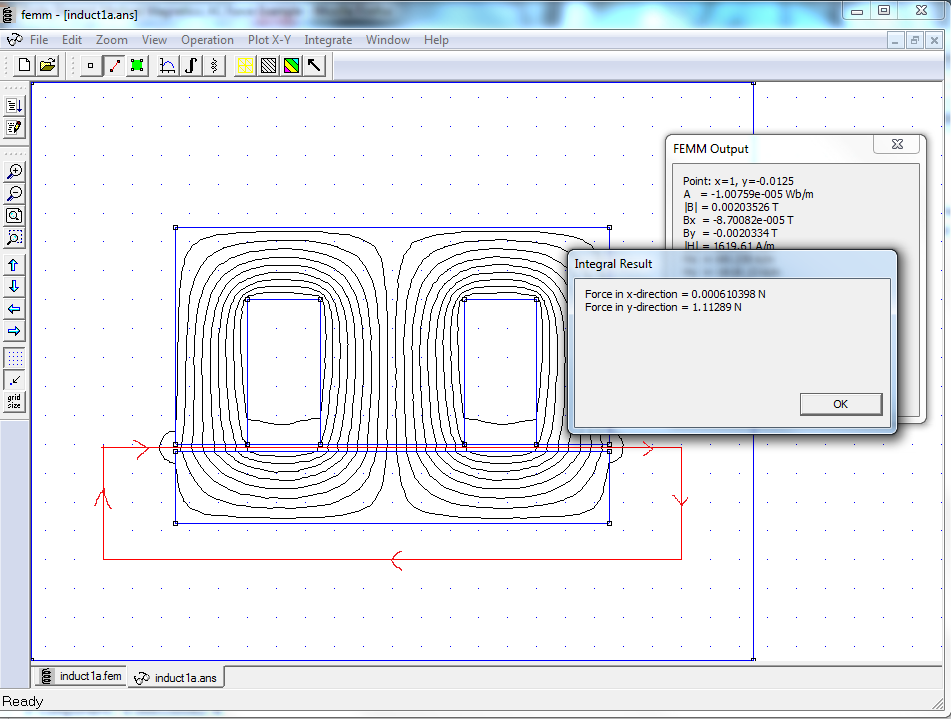
Task: Minimize the induct1a.ans document window
Action: 895,41
